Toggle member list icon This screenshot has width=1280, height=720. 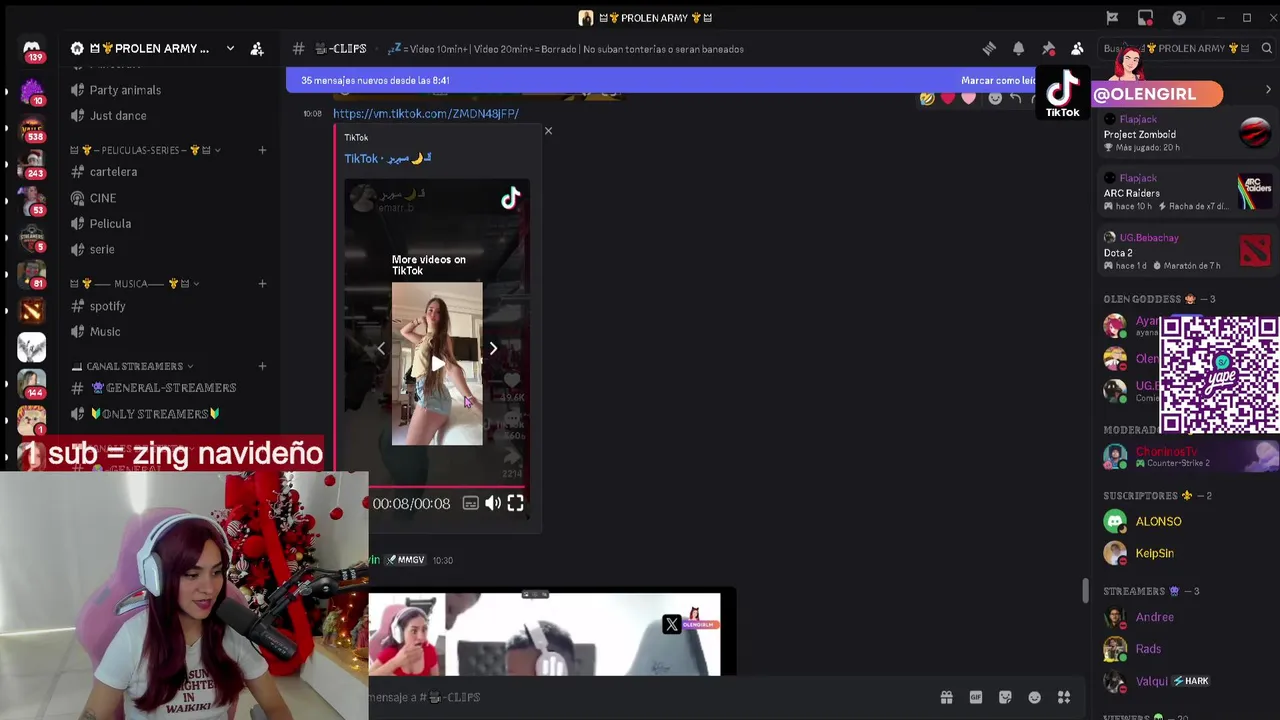pyautogui.click(x=1077, y=48)
